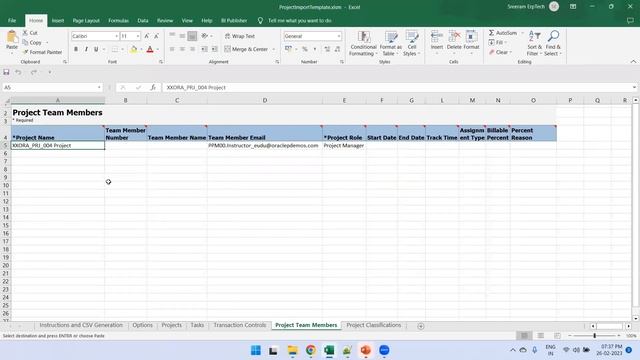Apply the yellow fill color

pos(133,49)
